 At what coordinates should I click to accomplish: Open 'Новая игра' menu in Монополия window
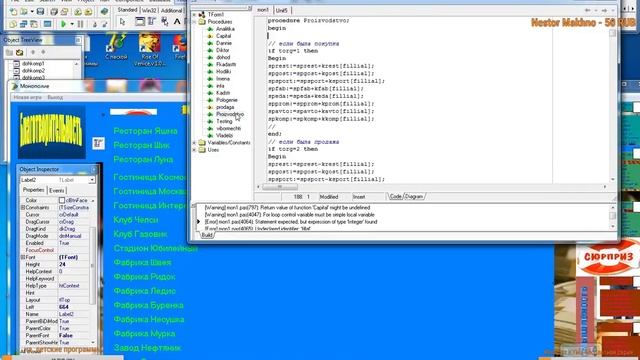(27, 98)
